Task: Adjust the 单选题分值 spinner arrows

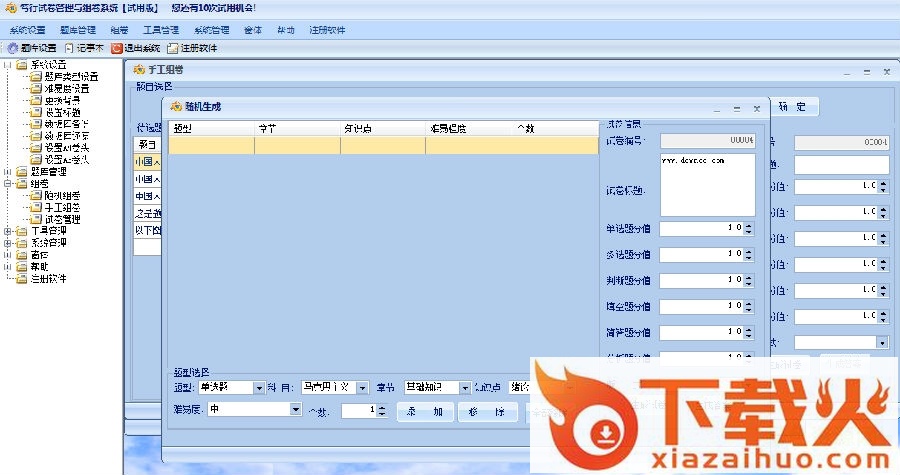Action: (749, 228)
